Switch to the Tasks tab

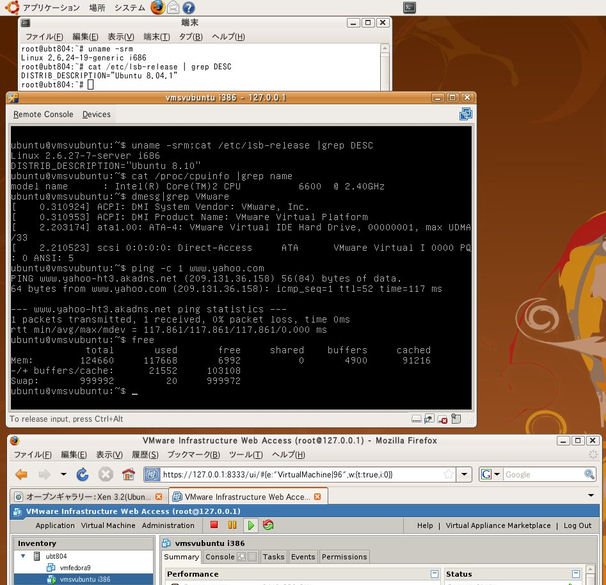(273, 557)
